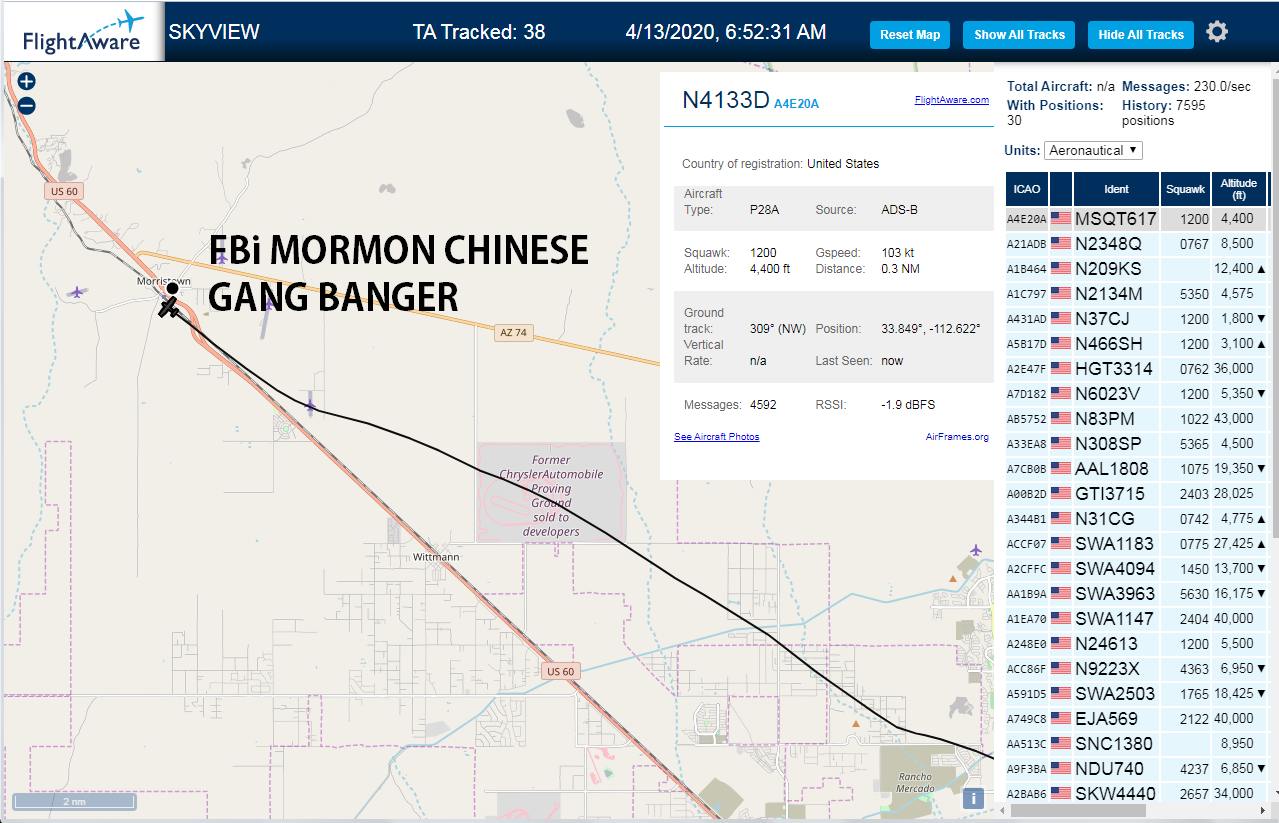The height and width of the screenshot is (823, 1279).
Task: Open the See Aircraft Photos link
Action: [716, 437]
